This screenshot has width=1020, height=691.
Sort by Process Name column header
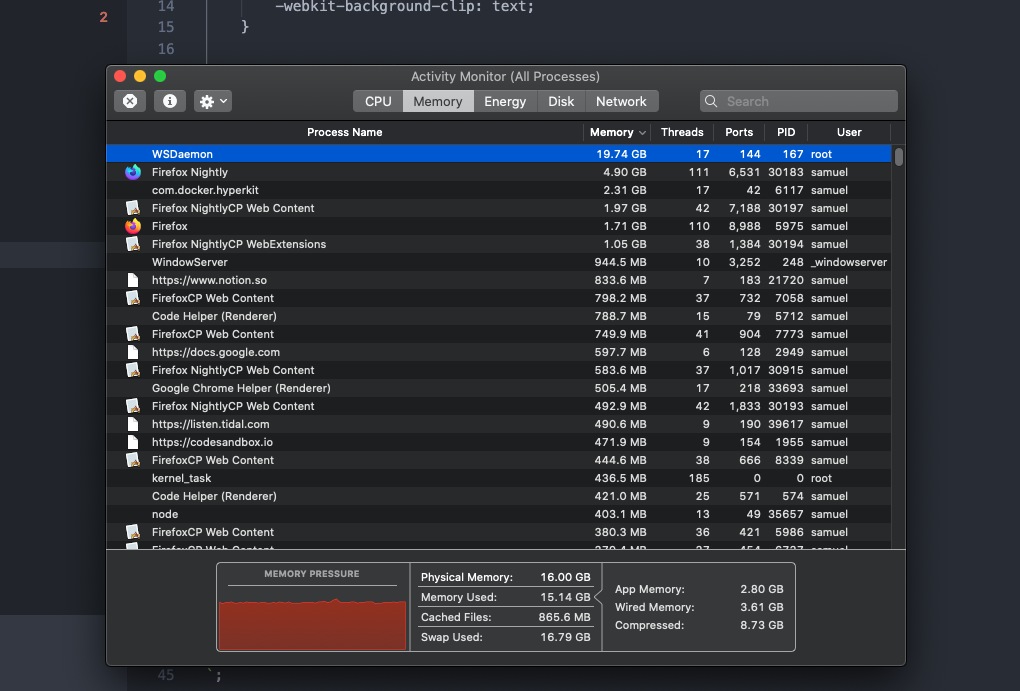[x=345, y=132]
